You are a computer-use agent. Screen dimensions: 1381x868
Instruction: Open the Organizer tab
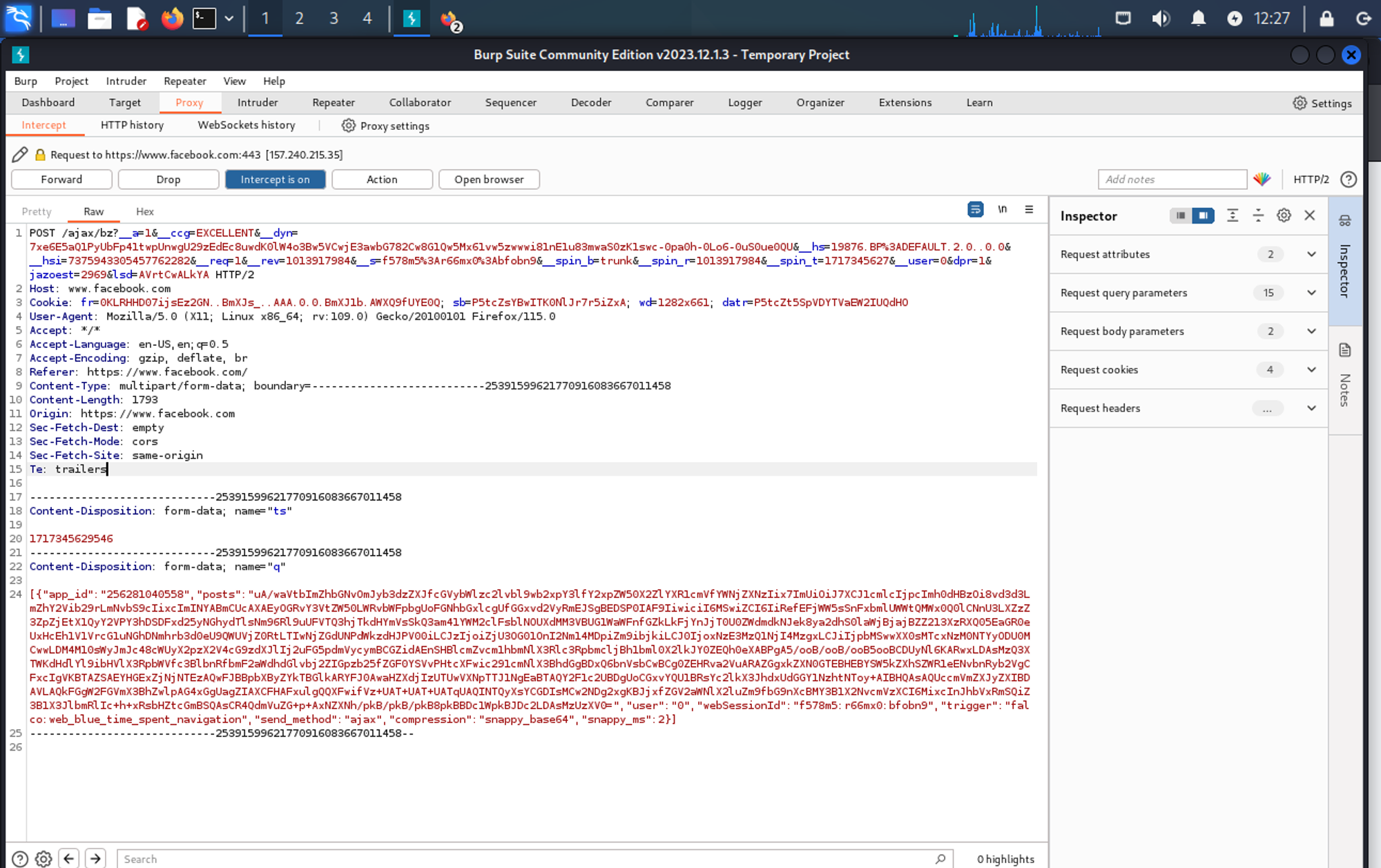coord(820,102)
